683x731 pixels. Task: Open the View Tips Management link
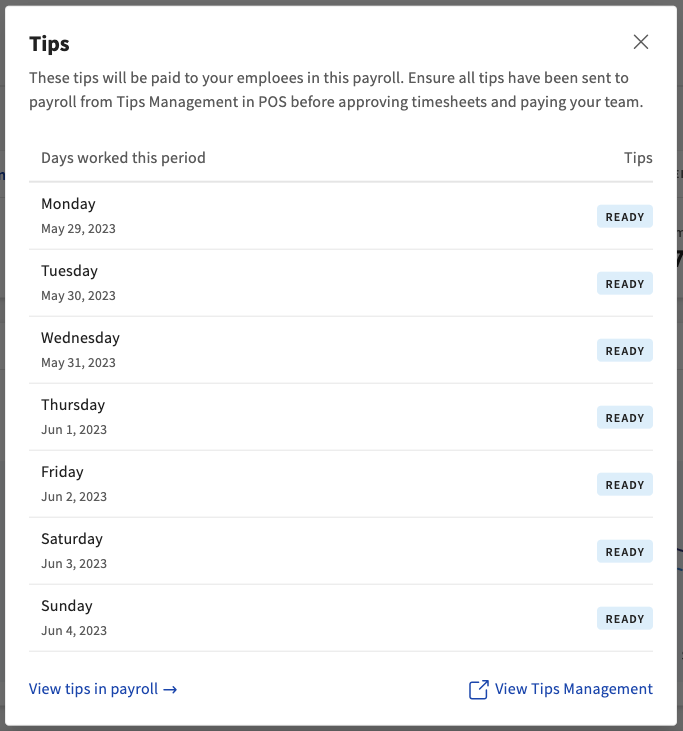coord(573,689)
